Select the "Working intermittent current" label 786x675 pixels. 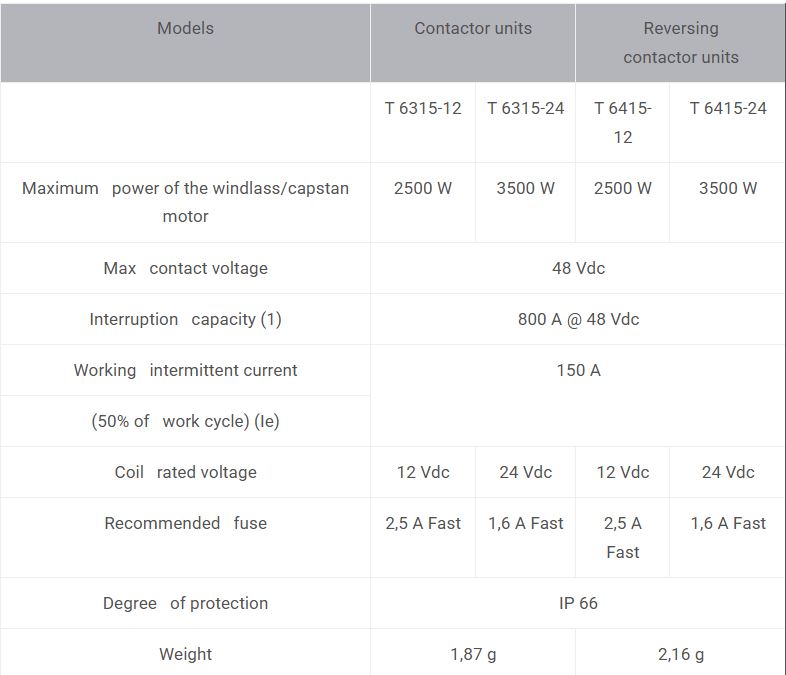point(185,370)
